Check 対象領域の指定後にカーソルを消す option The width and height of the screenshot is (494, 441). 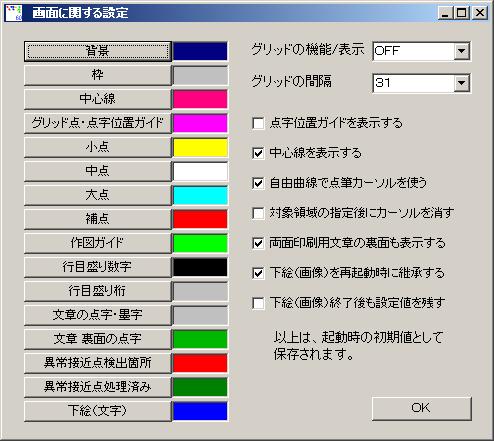(258, 213)
